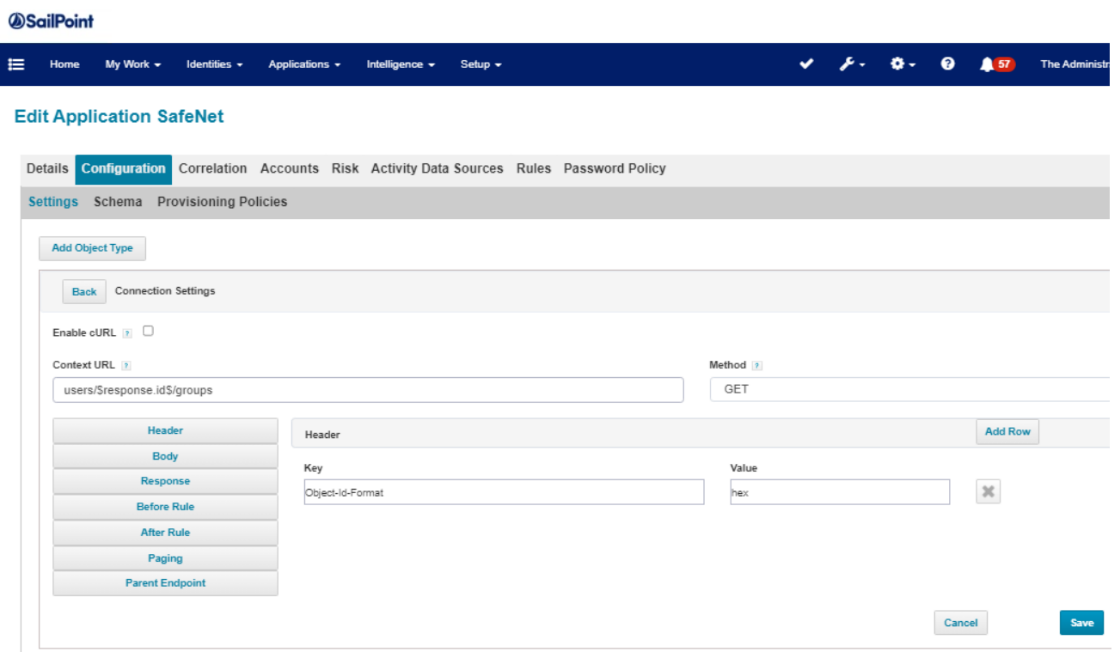Click the SailPoint logo
This screenshot has width=1114, height=652.
click(x=51, y=21)
